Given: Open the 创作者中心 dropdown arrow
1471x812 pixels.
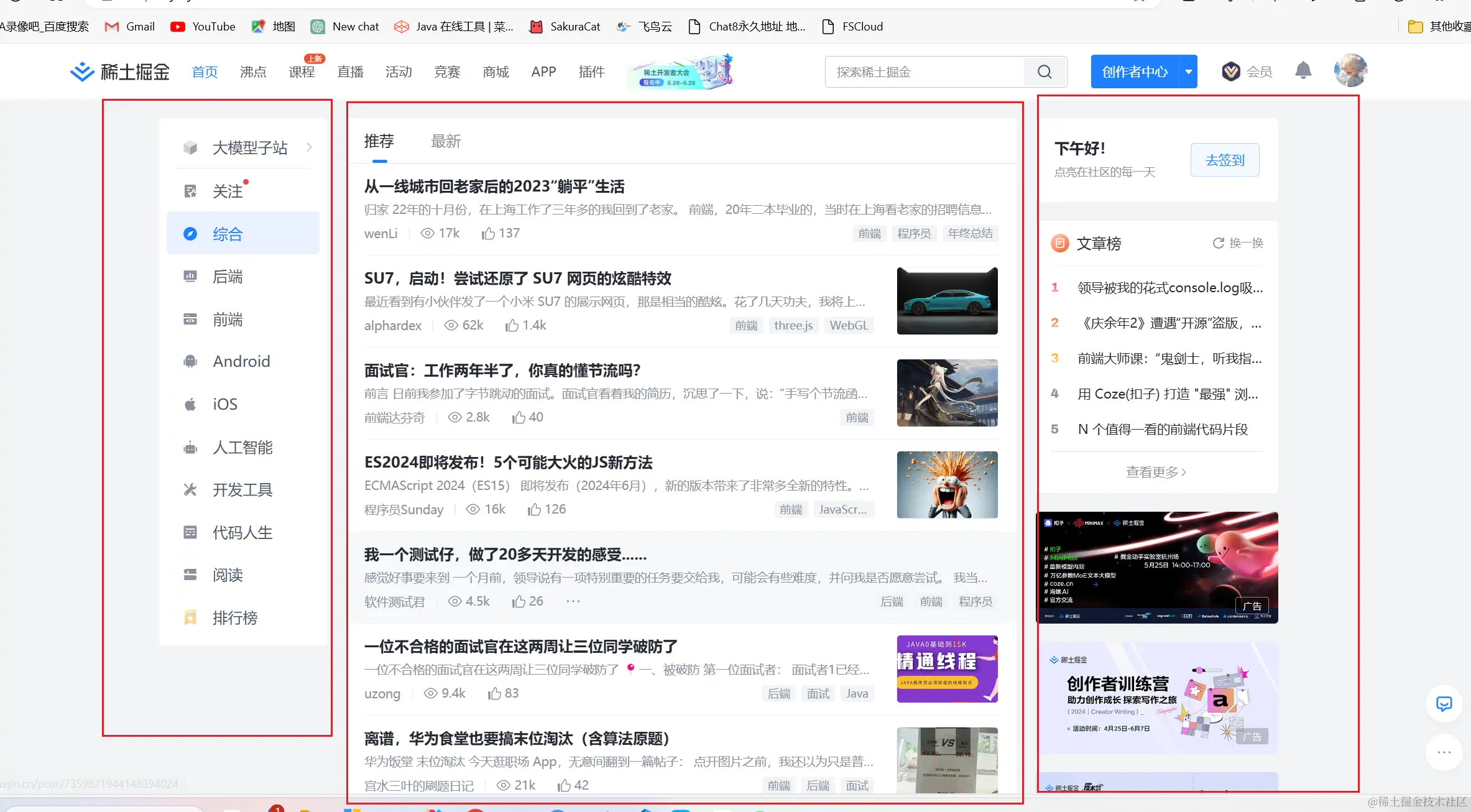Looking at the screenshot, I should point(1188,72).
